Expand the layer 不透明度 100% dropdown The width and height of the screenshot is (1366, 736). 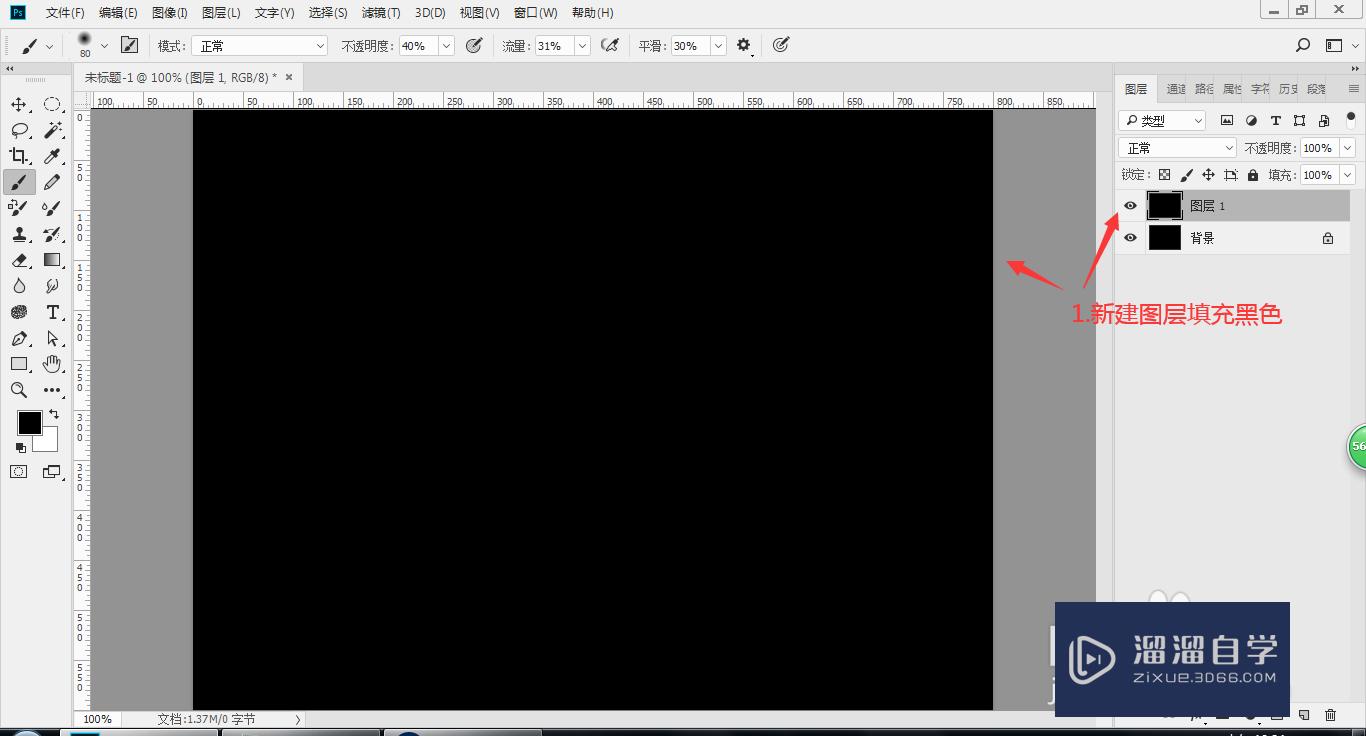tap(1348, 148)
